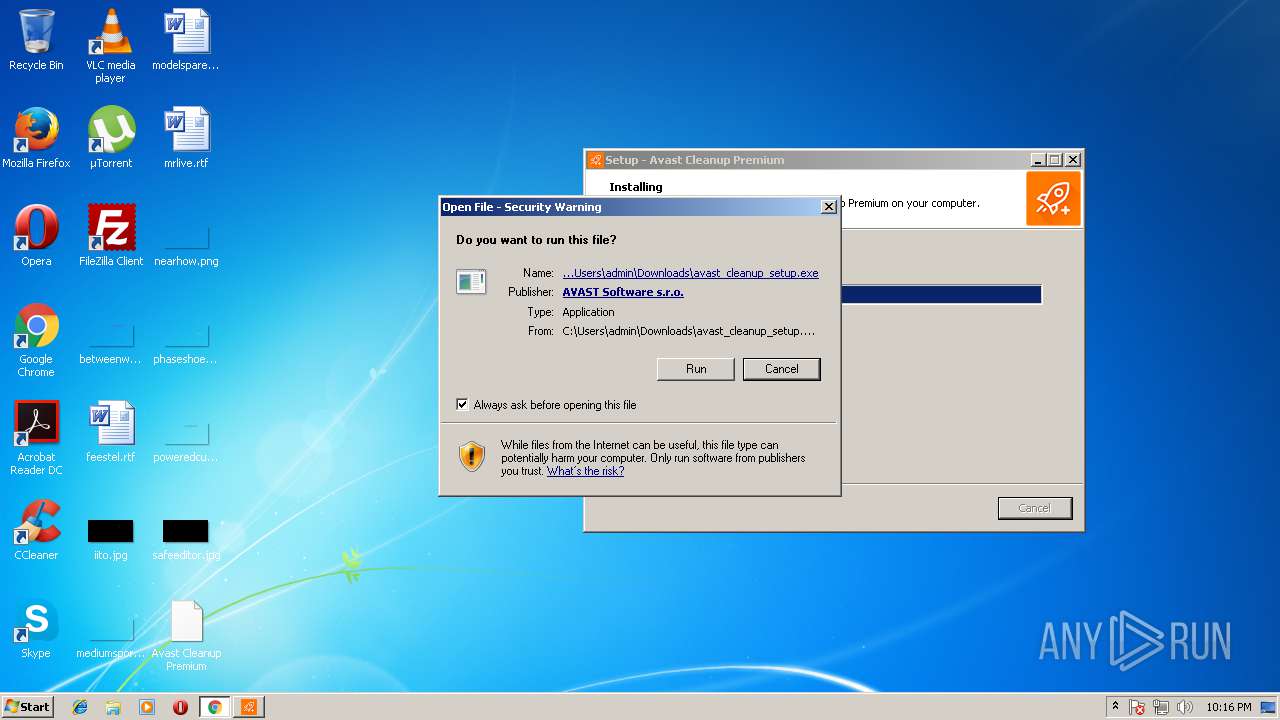Screen dimensions: 1280x720
Task: Switch to the Avast setup taskbar button
Action: [x=249, y=707]
